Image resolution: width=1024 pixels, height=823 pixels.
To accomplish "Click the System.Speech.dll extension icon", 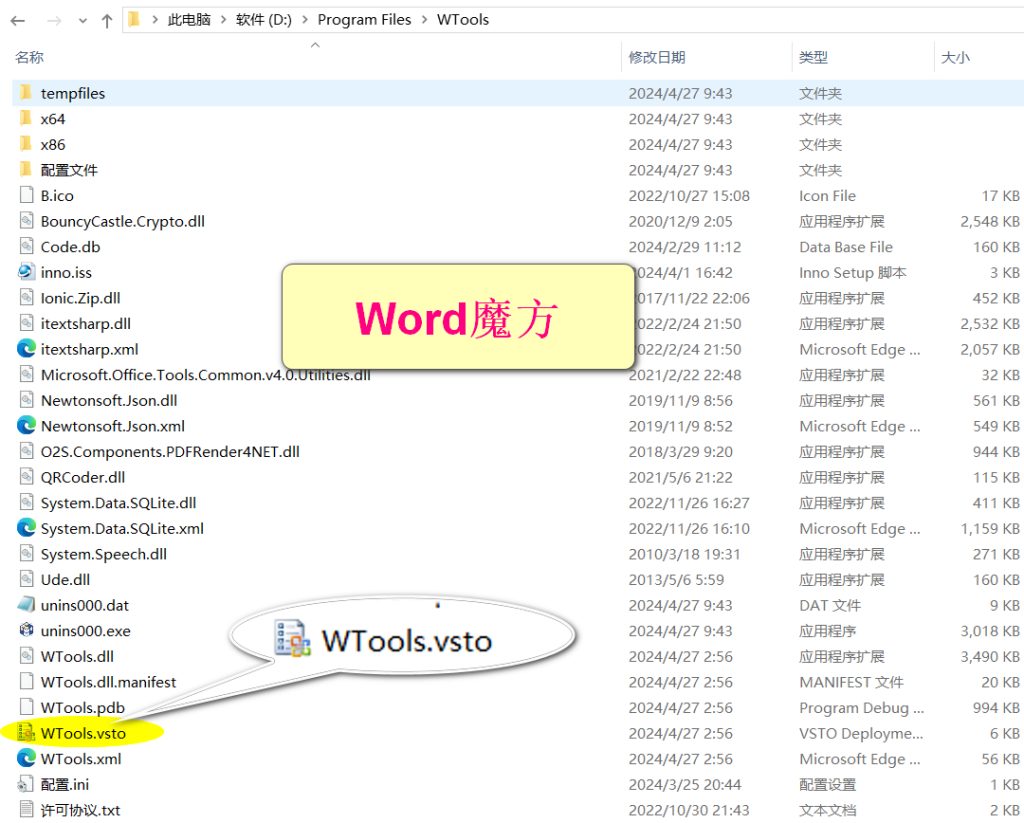I will [28, 554].
